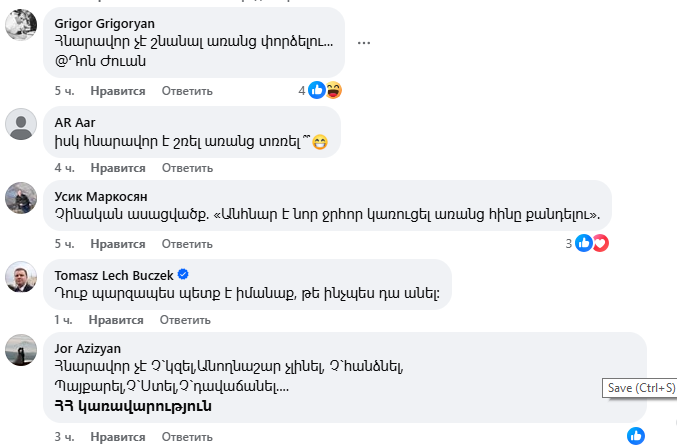This screenshot has height=448, width=677.
Task: Like AR Aar's comment via Нравится
Action: pos(118,167)
